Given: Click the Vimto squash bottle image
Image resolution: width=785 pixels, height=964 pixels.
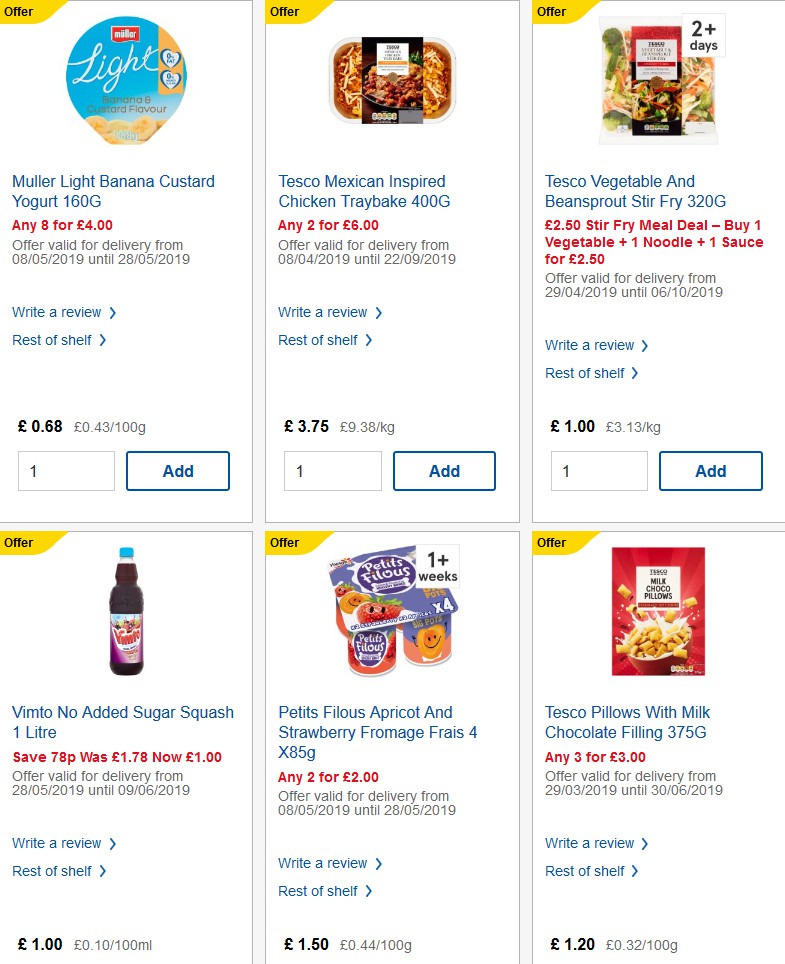Looking at the screenshot, I should coord(124,614).
